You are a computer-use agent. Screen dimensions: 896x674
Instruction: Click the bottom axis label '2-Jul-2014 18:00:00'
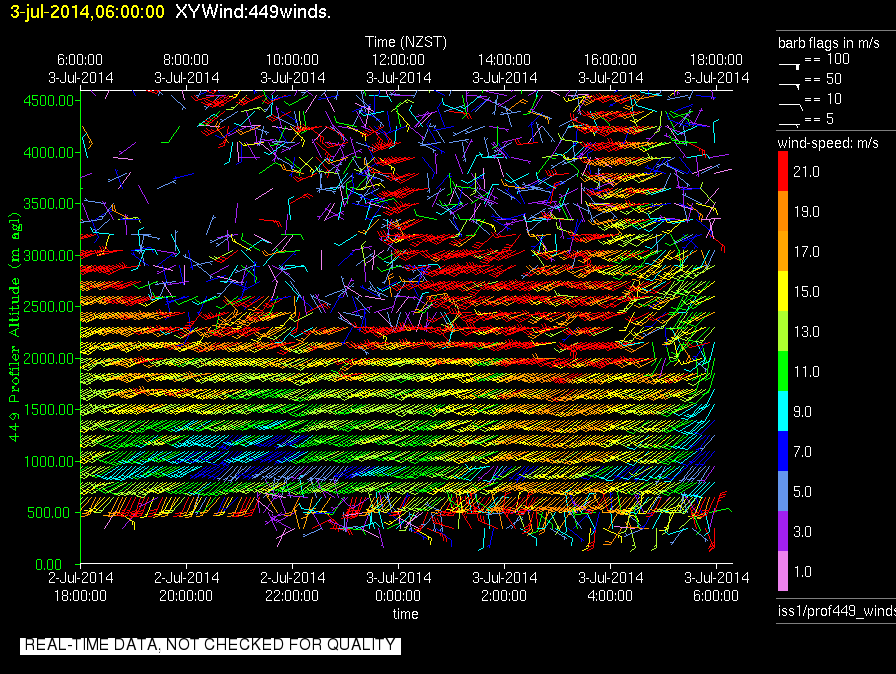click(x=80, y=587)
